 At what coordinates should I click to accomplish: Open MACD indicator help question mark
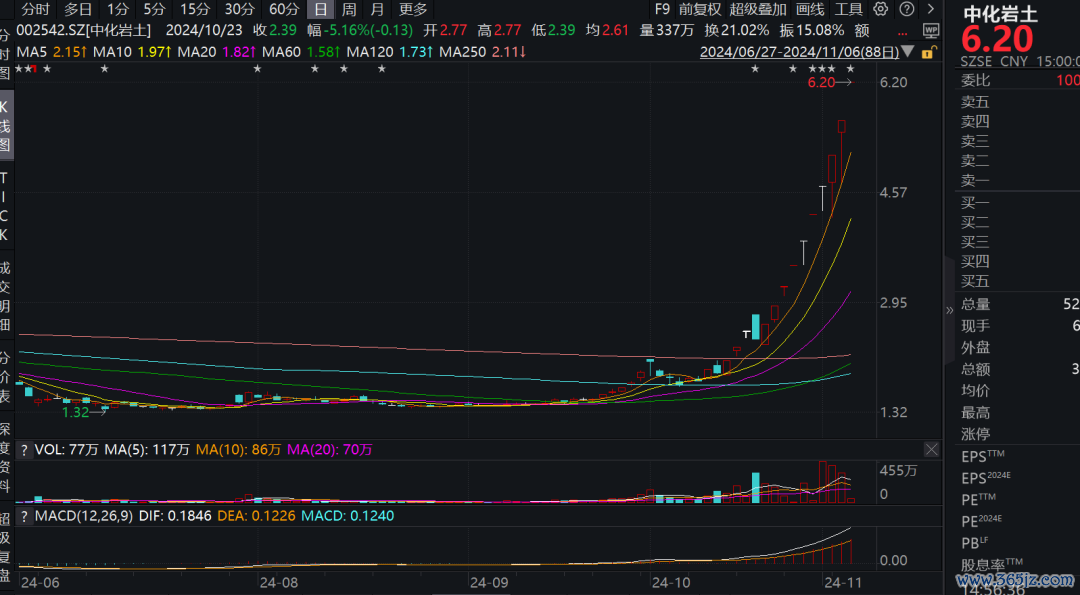[x=24, y=516]
